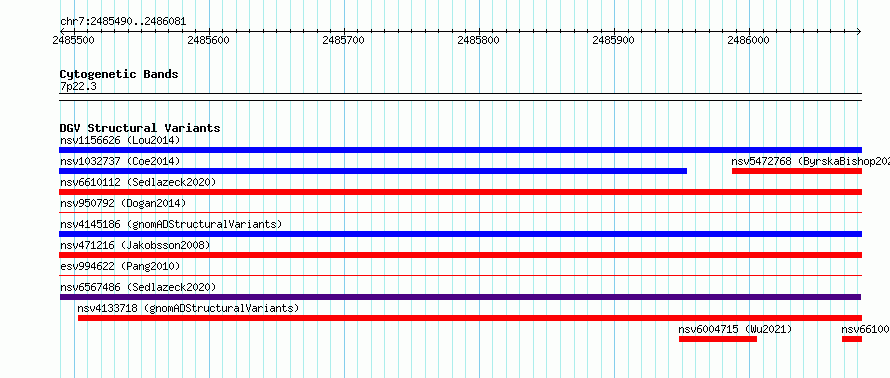Select the blue nsv1032737 variant bar
This screenshot has width=890, height=378.
pyautogui.click(x=373, y=171)
